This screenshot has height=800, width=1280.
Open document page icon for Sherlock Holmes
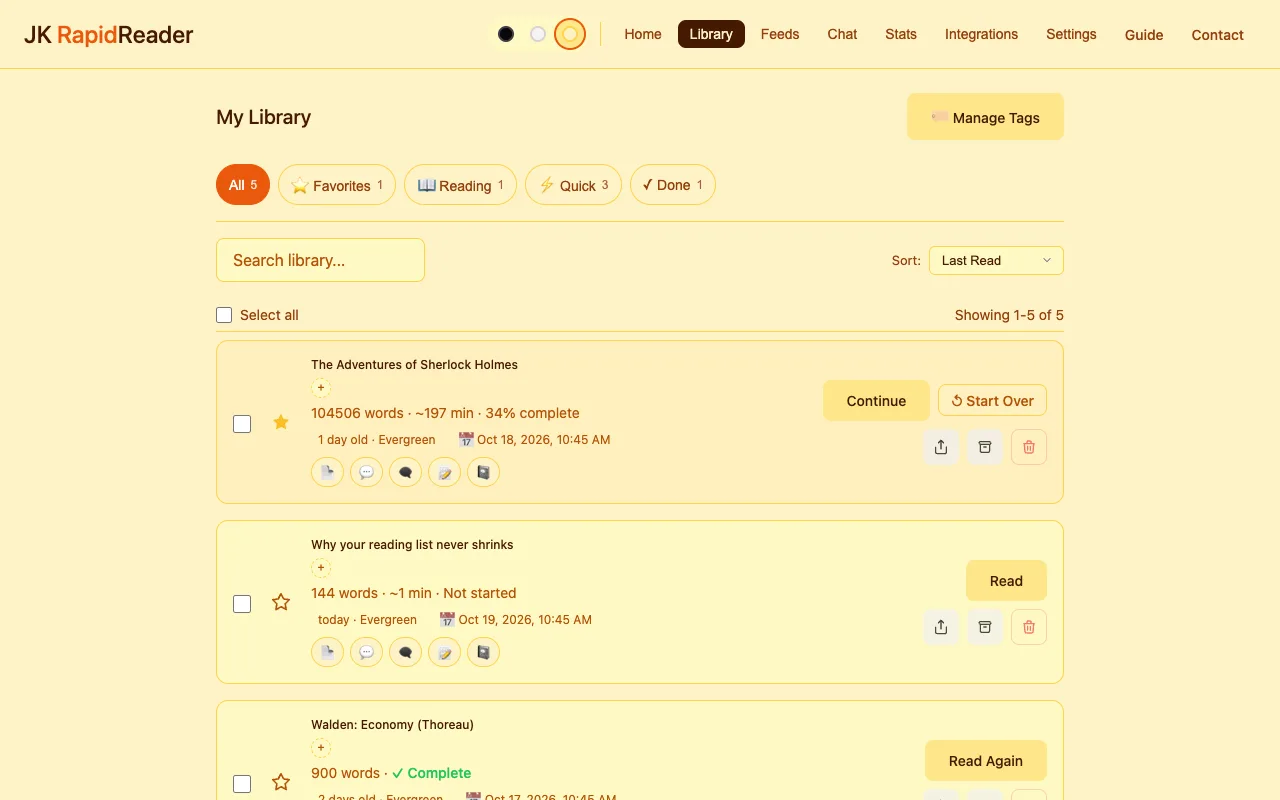click(x=327, y=472)
